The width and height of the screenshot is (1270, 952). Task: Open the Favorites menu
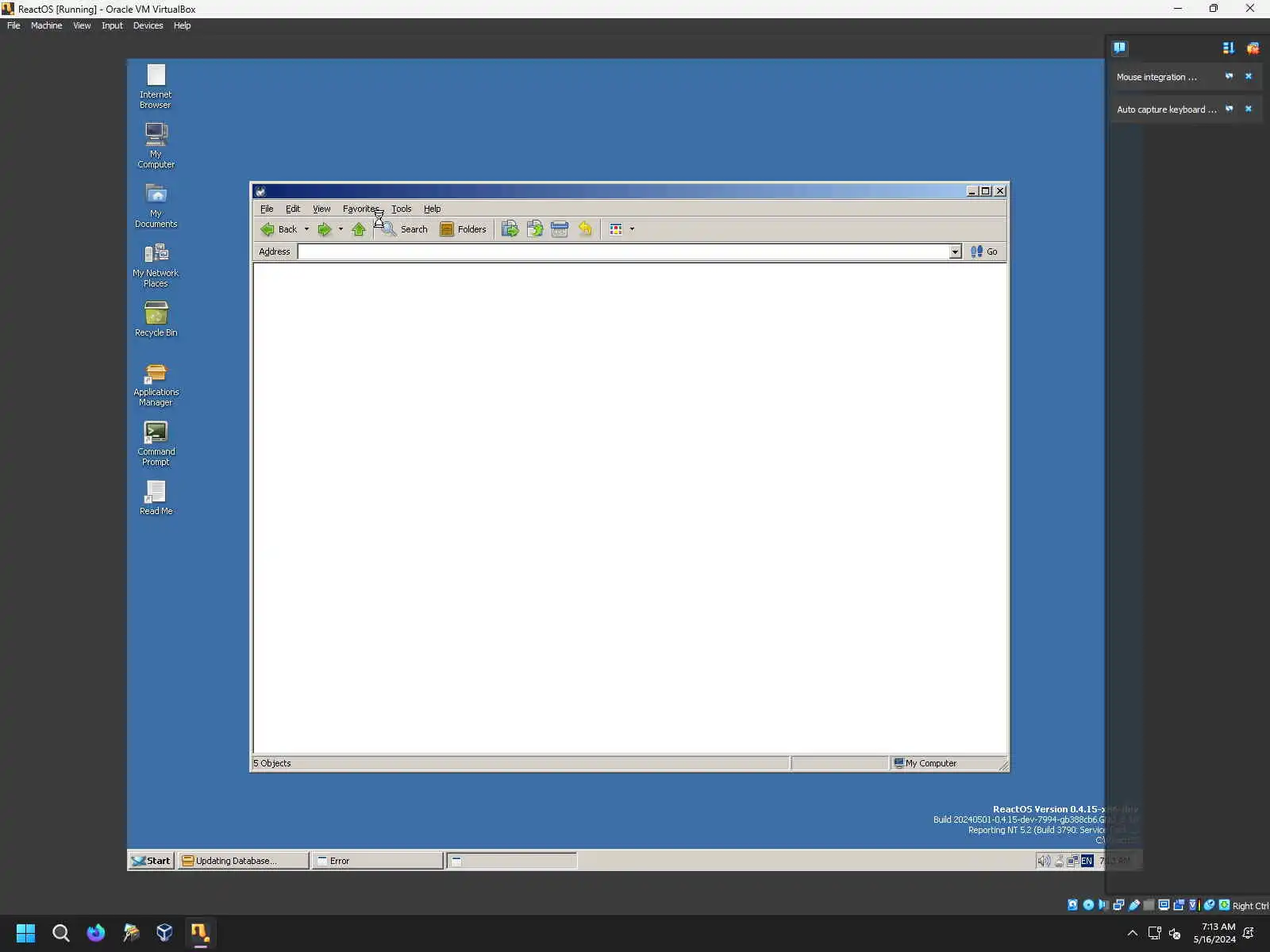coord(361,209)
